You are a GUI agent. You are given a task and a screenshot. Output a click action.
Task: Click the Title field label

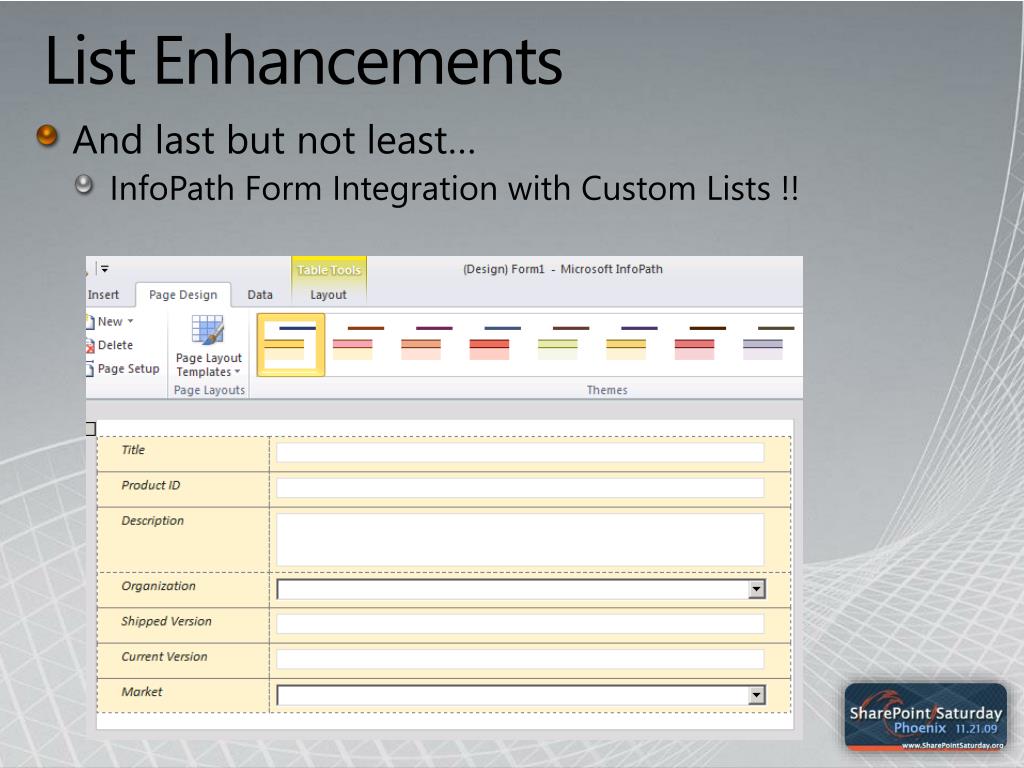133,450
